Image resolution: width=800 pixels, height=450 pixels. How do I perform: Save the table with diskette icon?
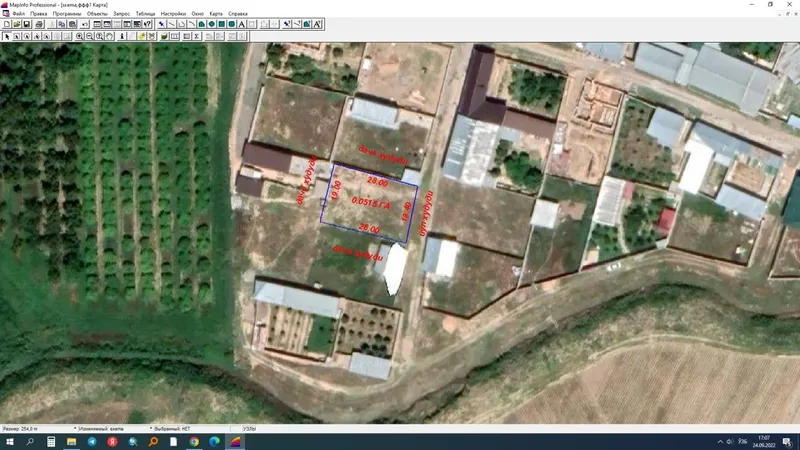pyautogui.click(x=27, y=24)
